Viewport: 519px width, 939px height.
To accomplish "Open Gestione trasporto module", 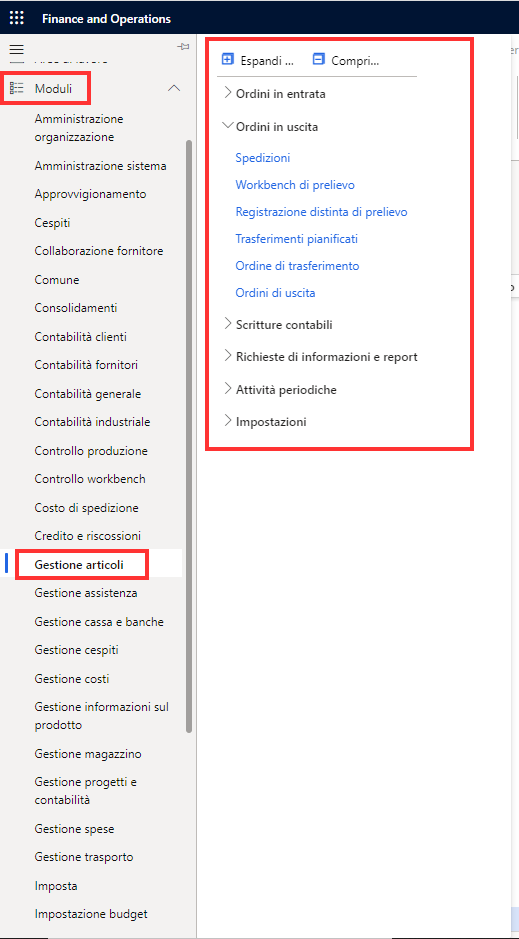I will (84, 856).
